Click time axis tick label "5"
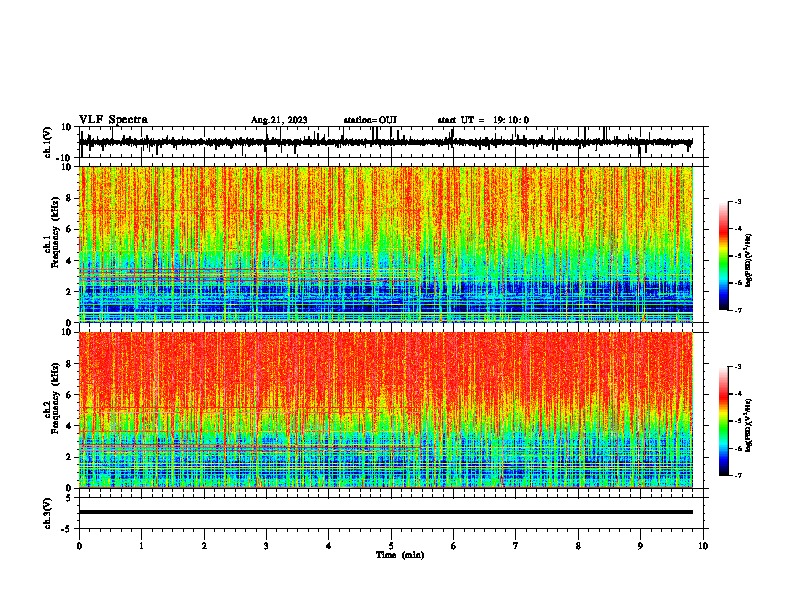 [x=391, y=546]
